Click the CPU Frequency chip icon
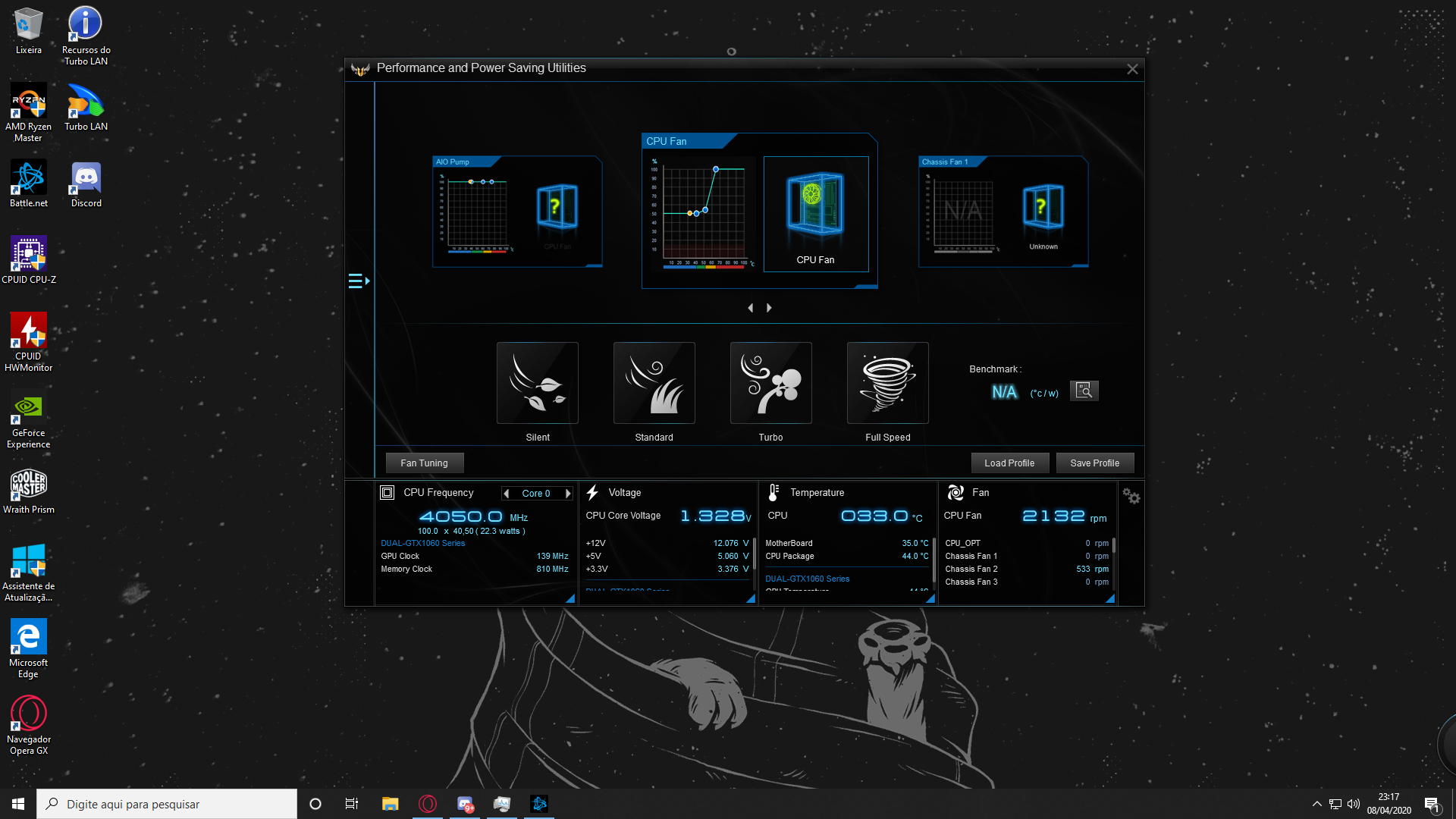Viewport: 1456px width, 819px height. tap(387, 493)
